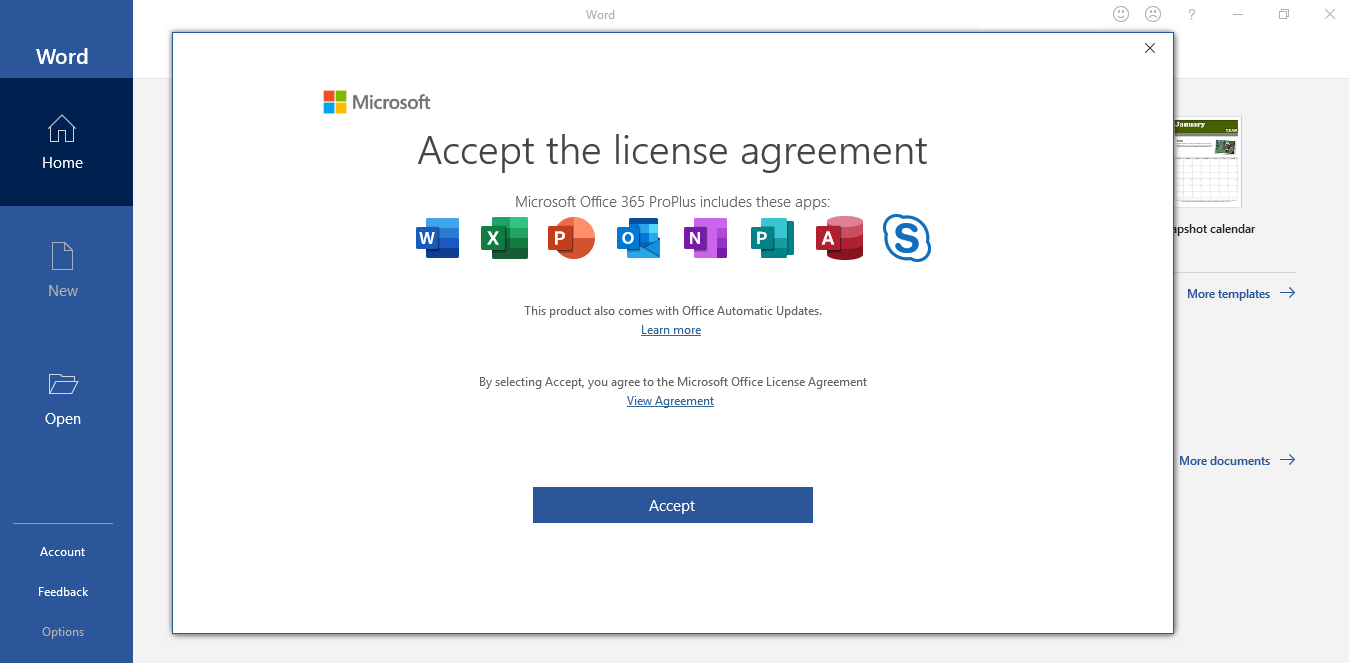This screenshot has height=663, width=1349.
Task: Open the Learn more link
Action: [x=671, y=330]
